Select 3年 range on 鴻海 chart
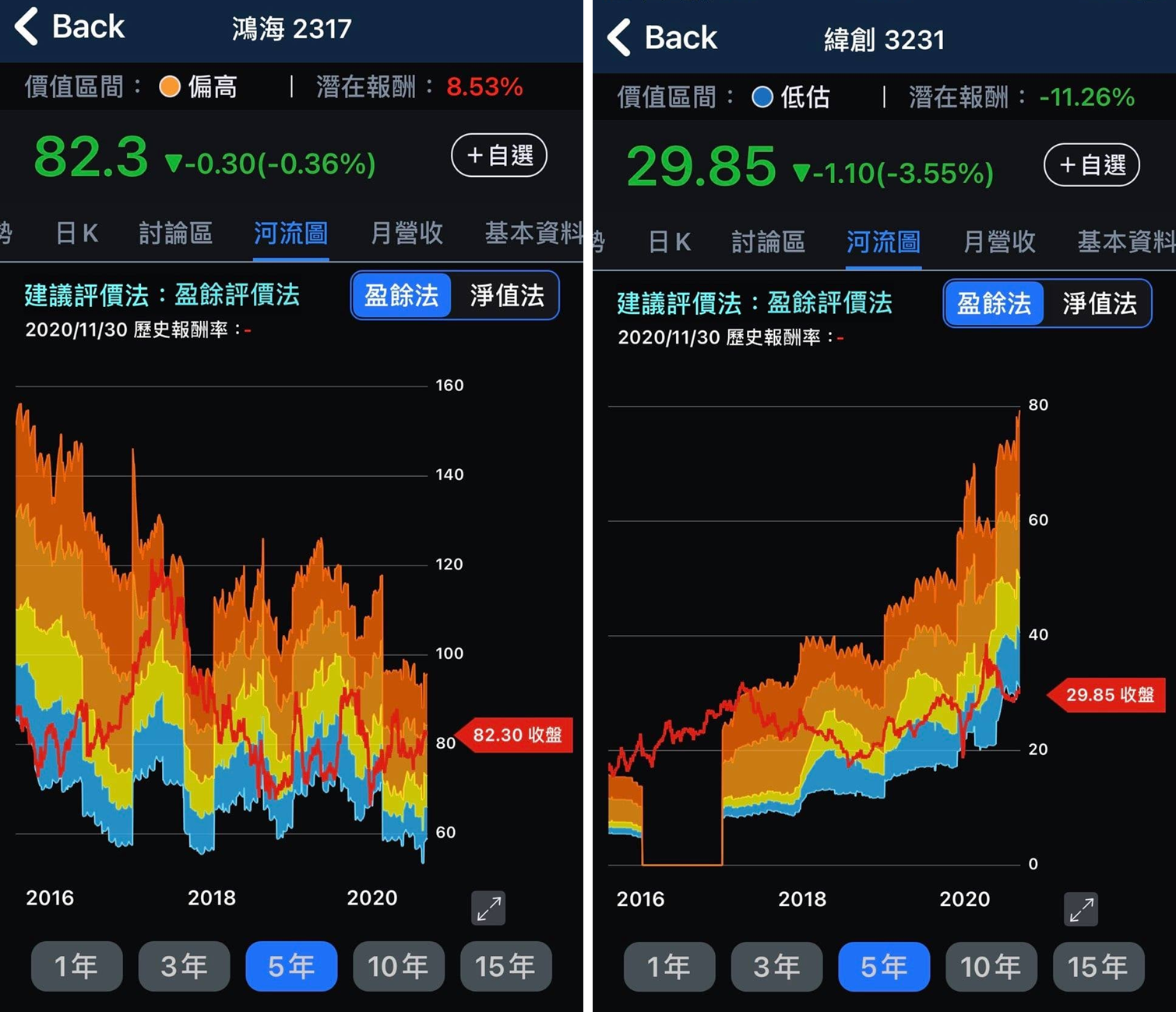This screenshot has width=1176, height=1012. 184,966
